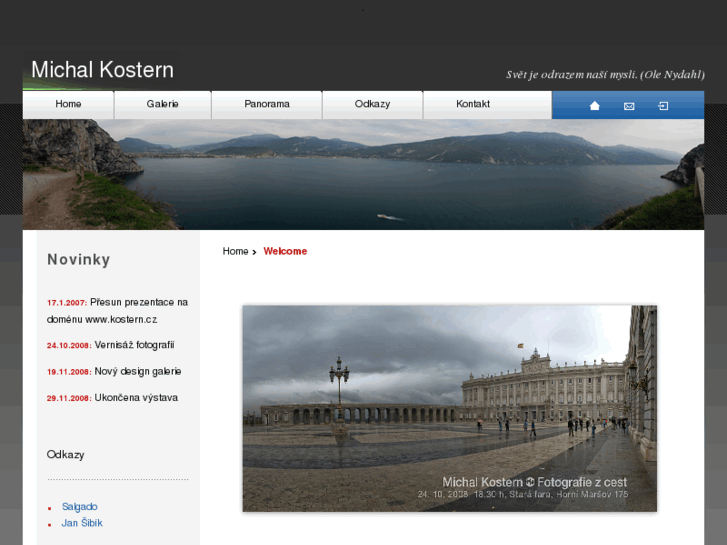This screenshot has height=545, width=727.
Task: Click the quote 'Svět je odrazem naší mysli'
Action: pos(605,75)
